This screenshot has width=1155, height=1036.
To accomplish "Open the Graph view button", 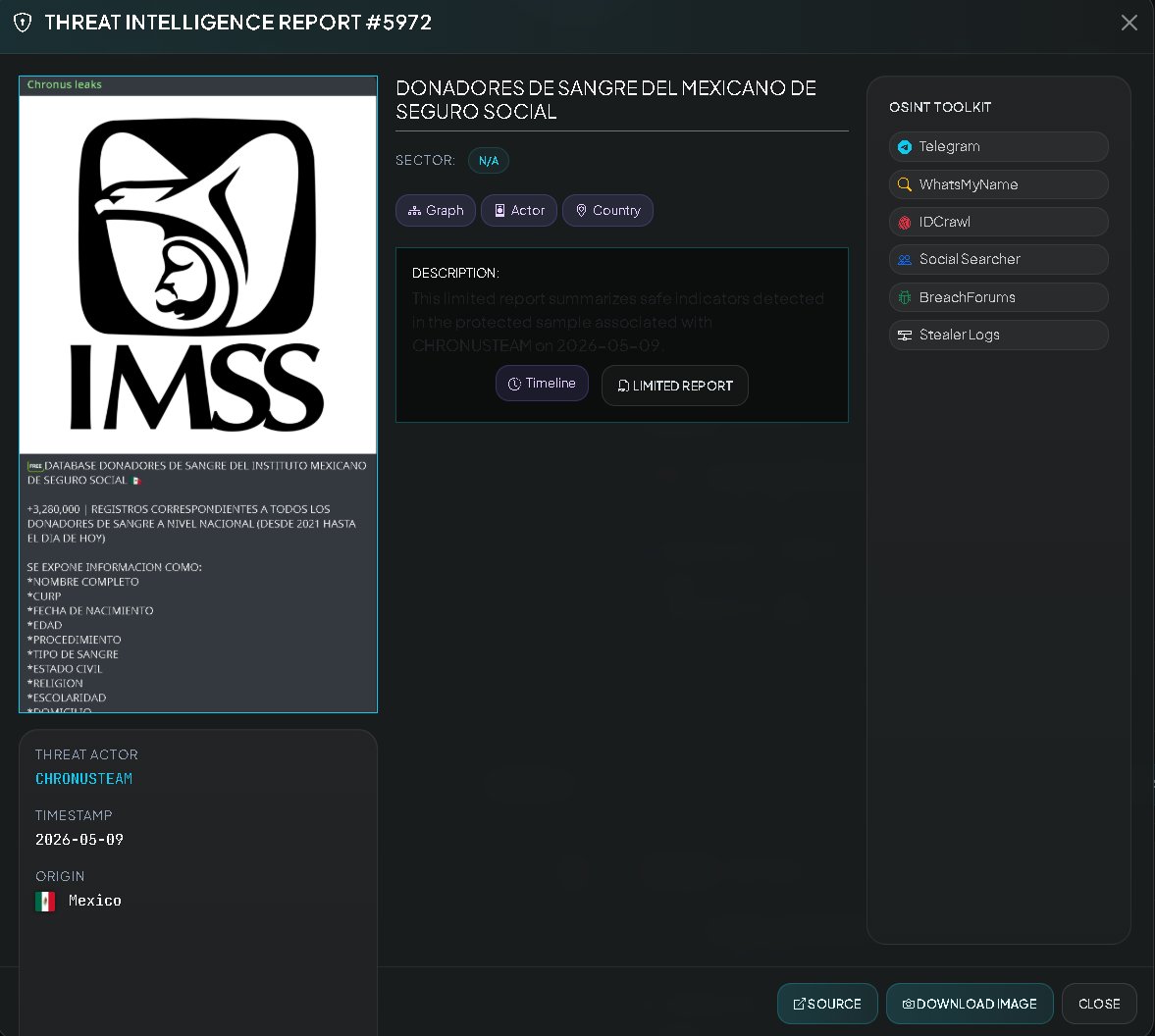I will 436,211.
